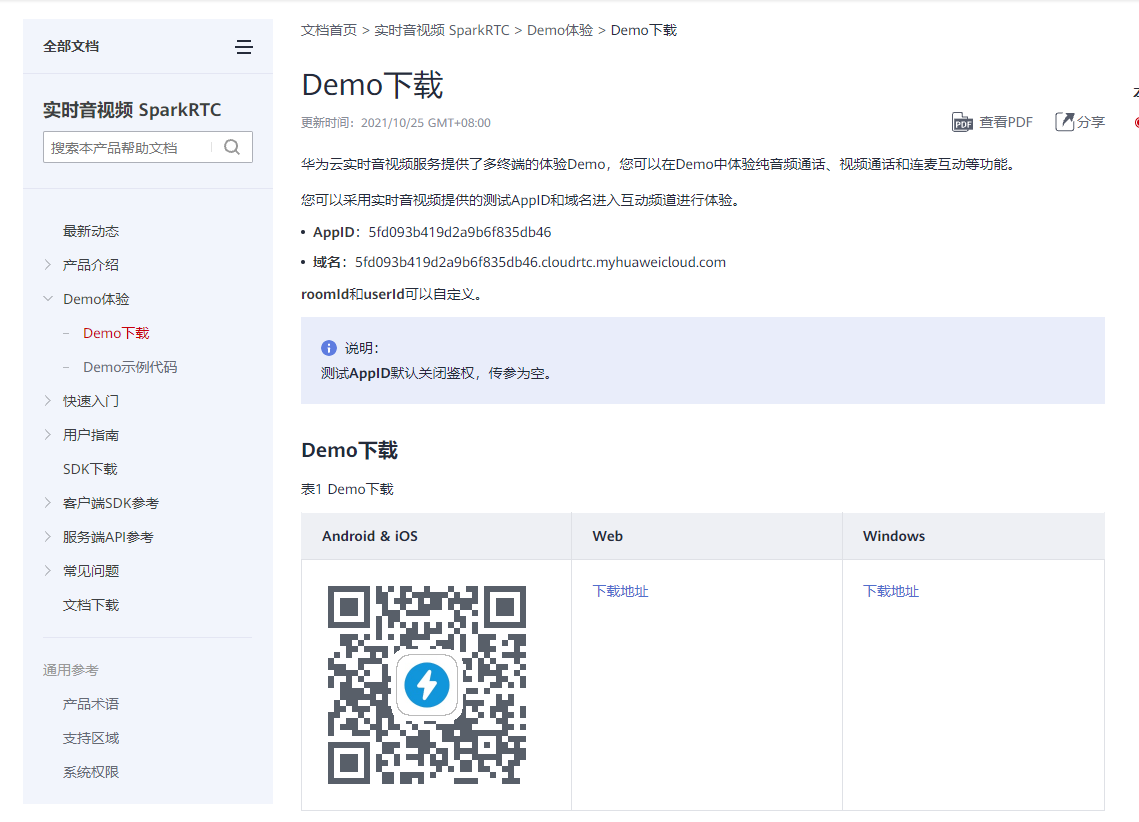Collapse the Demo体验 chevron

pyautogui.click(x=48, y=298)
